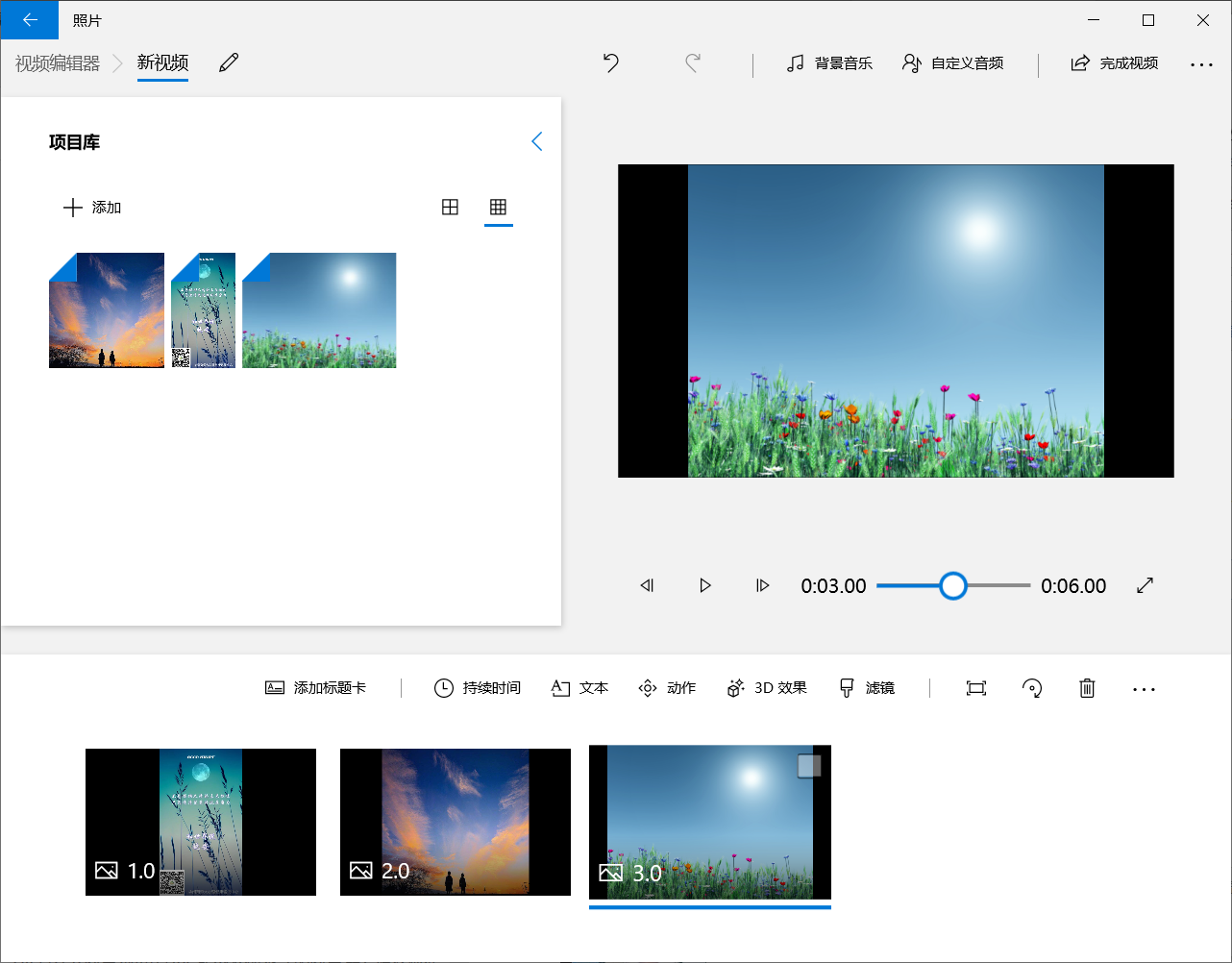
Task: Select the 滤镜 tool
Action: coord(866,687)
